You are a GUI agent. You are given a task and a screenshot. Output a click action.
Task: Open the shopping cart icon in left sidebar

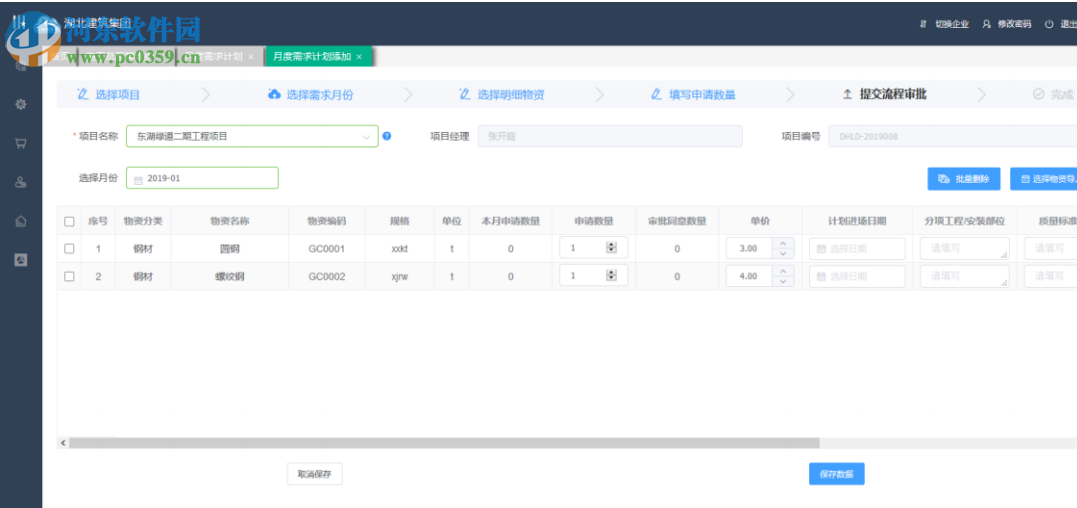pos(21,144)
